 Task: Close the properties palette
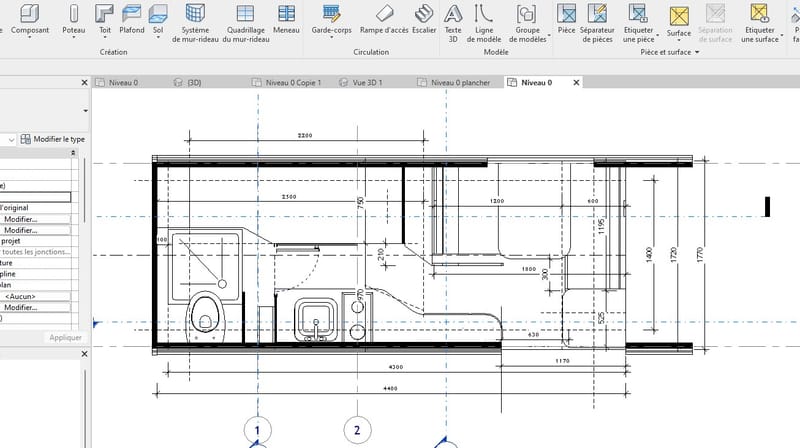pyautogui.click(x=84, y=82)
